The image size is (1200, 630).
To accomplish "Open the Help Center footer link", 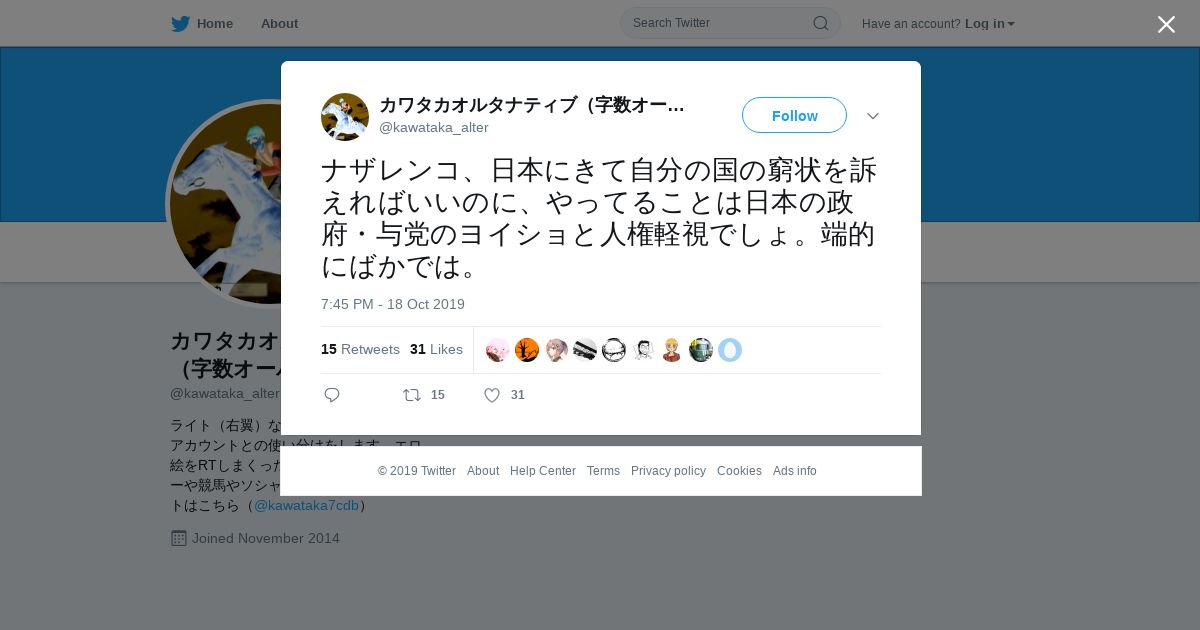I will click(543, 471).
